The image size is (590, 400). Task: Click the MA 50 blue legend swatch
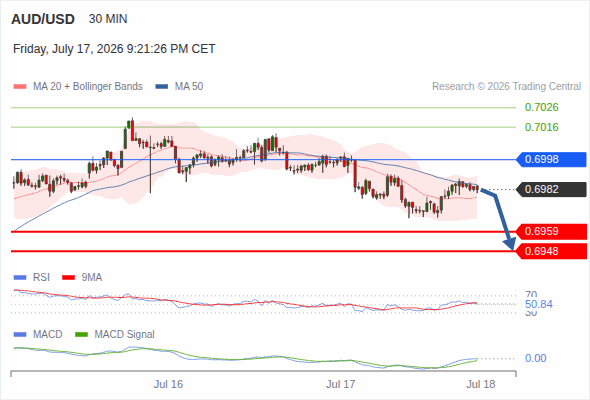162,87
